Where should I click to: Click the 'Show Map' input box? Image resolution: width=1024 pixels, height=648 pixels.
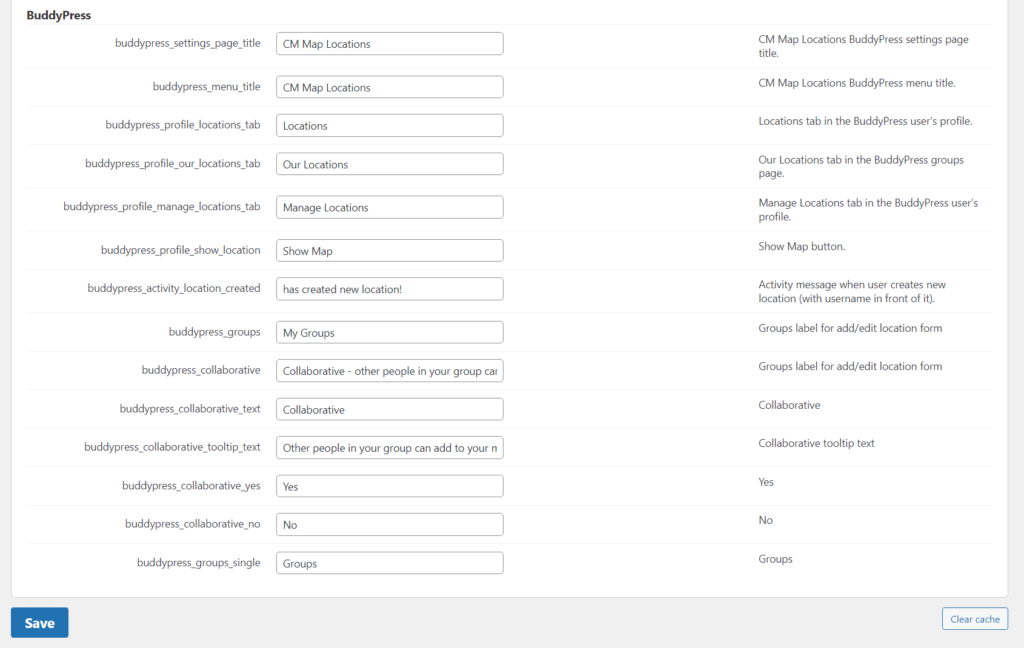pyautogui.click(x=389, y=251)
